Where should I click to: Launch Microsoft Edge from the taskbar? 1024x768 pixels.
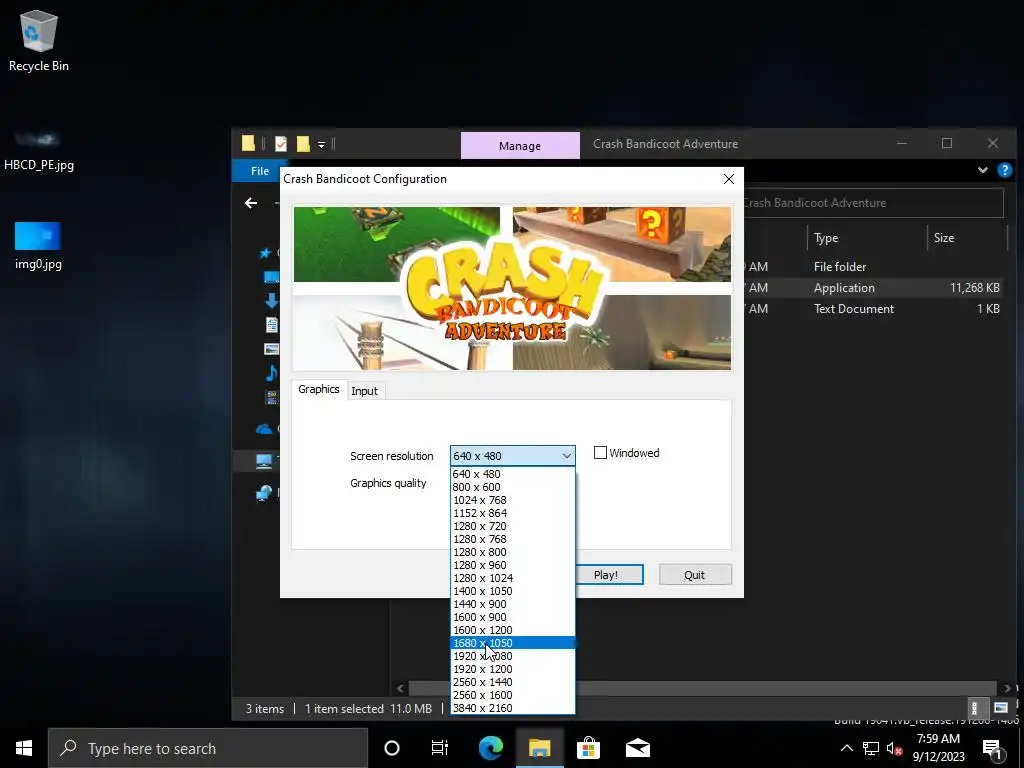pos(490,748)
